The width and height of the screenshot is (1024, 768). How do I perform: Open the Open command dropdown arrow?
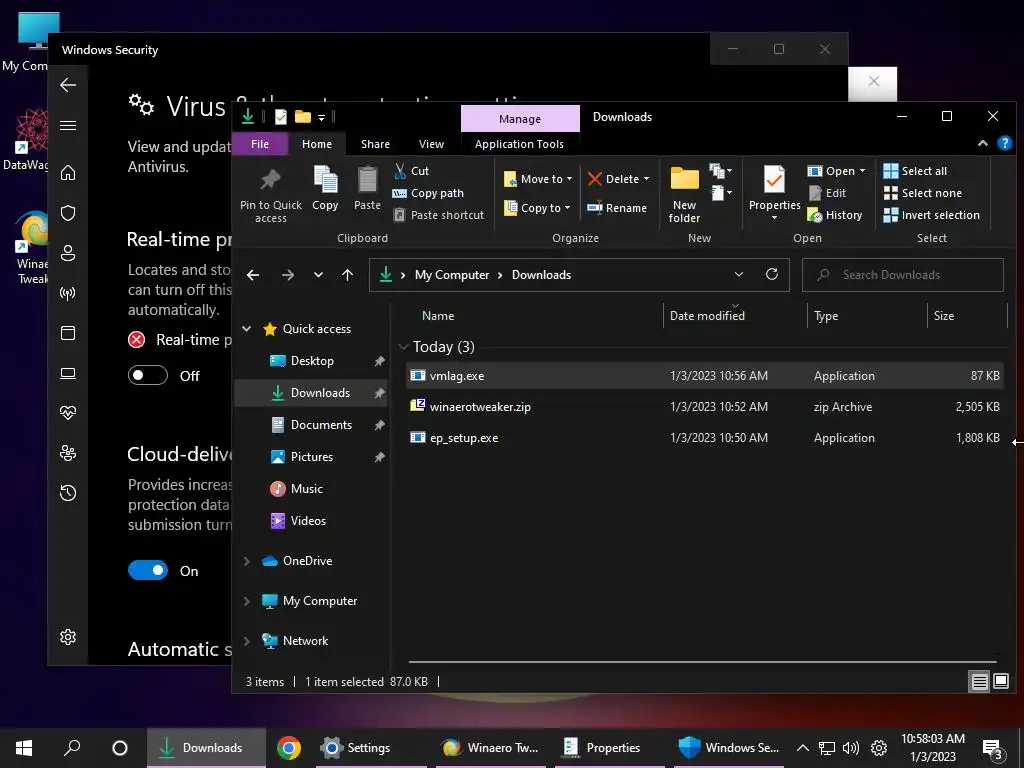click(862, 171)
